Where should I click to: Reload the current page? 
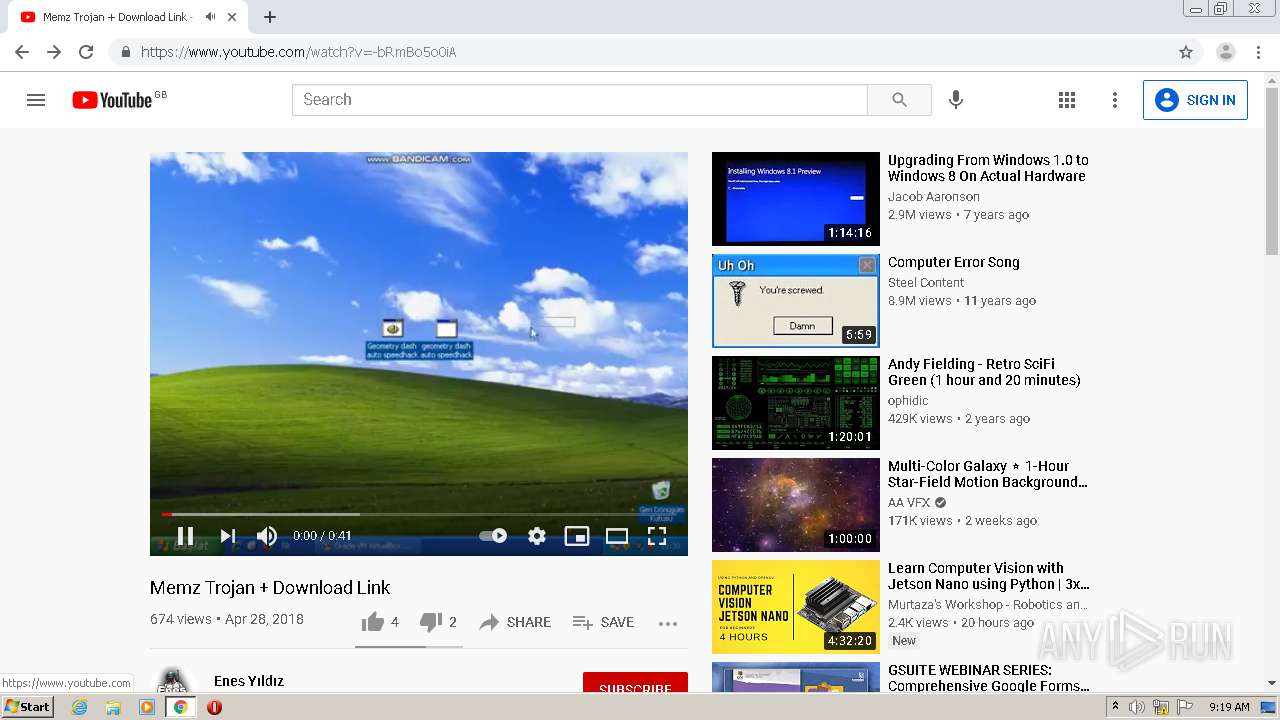point(86,52)
